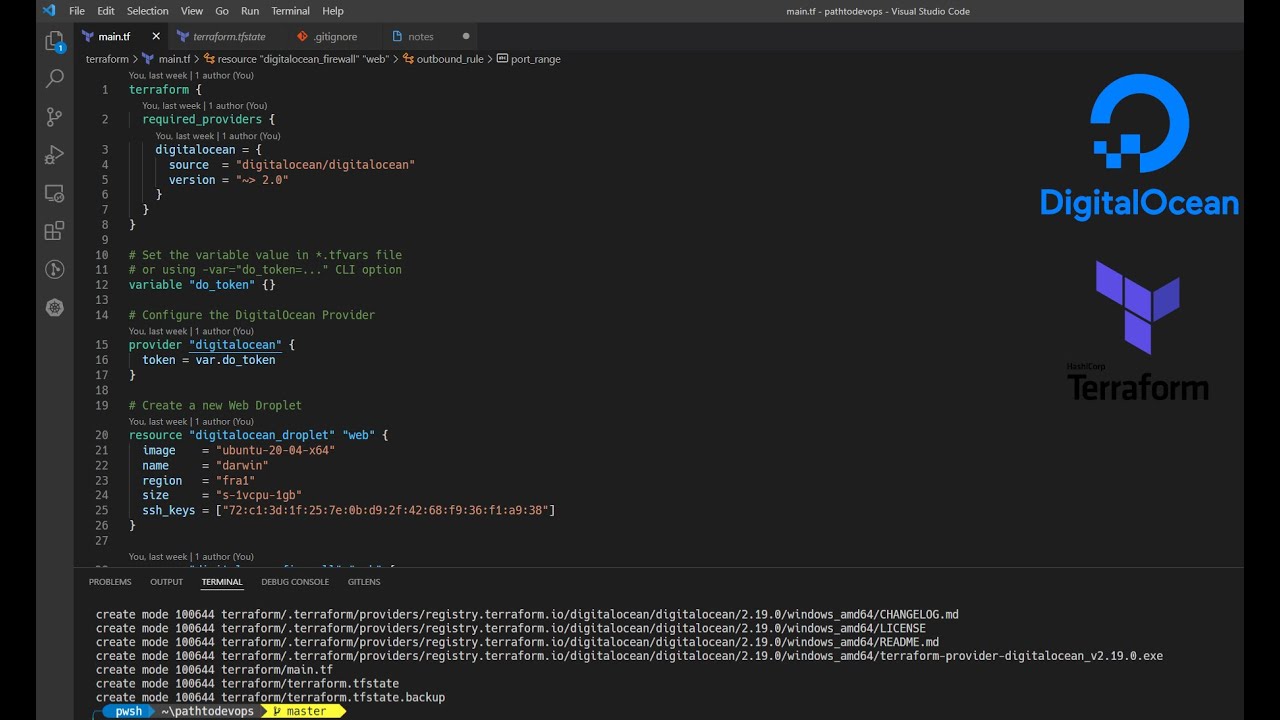Open the Terminal menu
This screenshot has height=720, width=1280.
[x=290, y=11]
